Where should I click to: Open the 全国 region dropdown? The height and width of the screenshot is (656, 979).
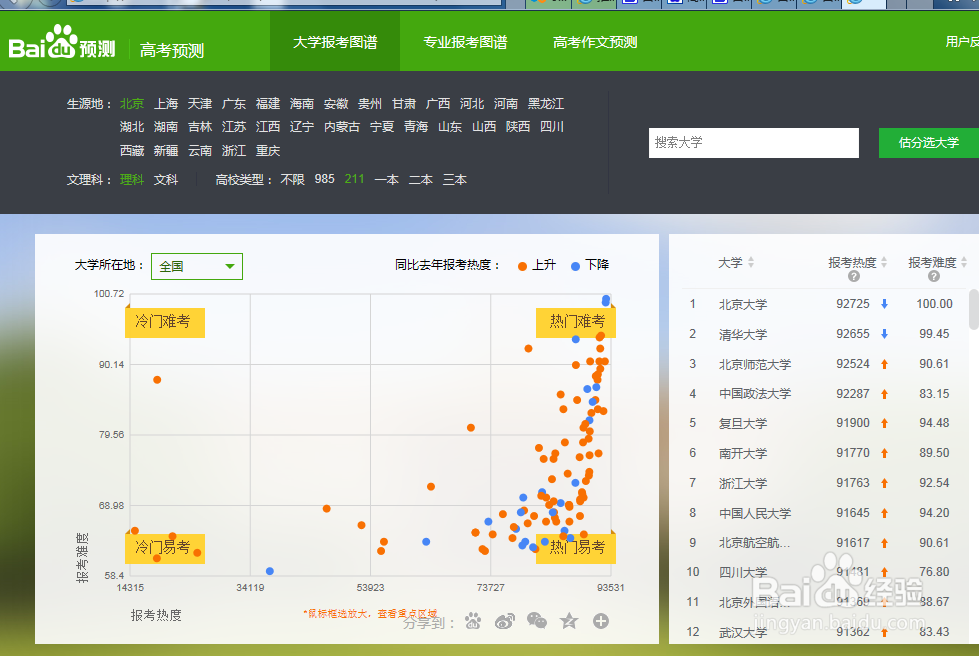(196, 266)
